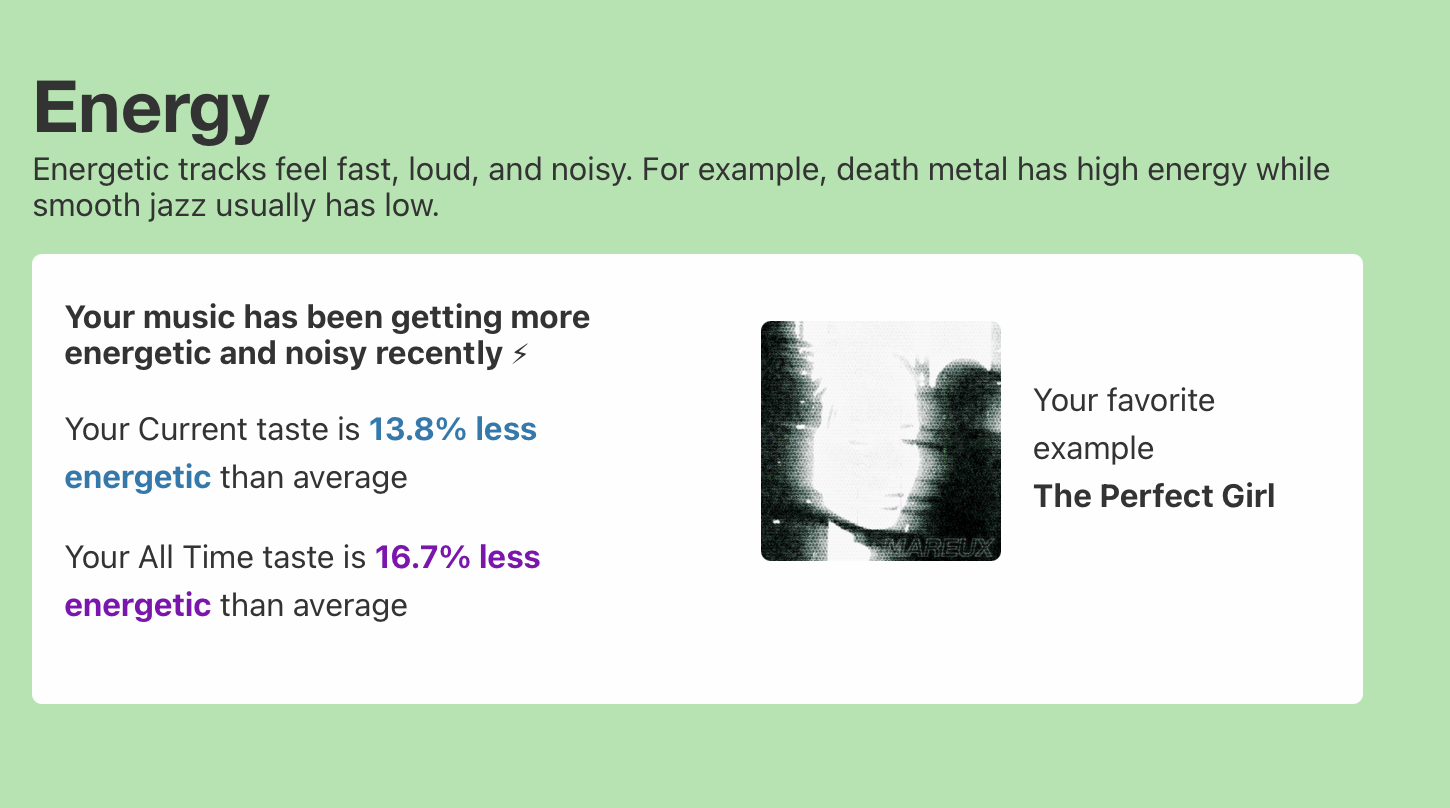Click the 'Your favorite example' label
The height and width of the screenshot is (808, 1450).
1124,424
